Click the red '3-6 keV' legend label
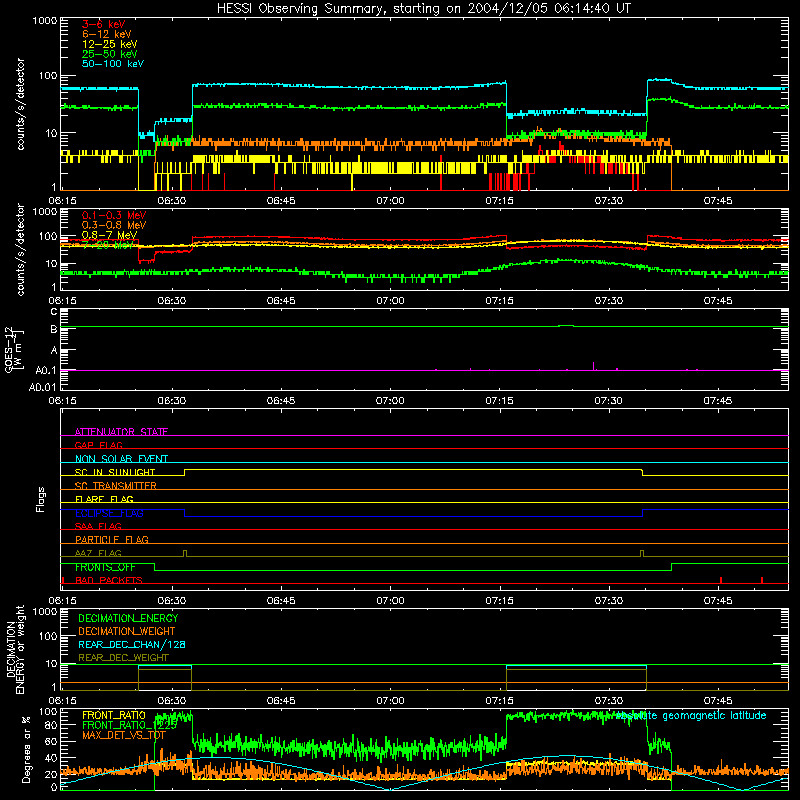 point(104,24)
